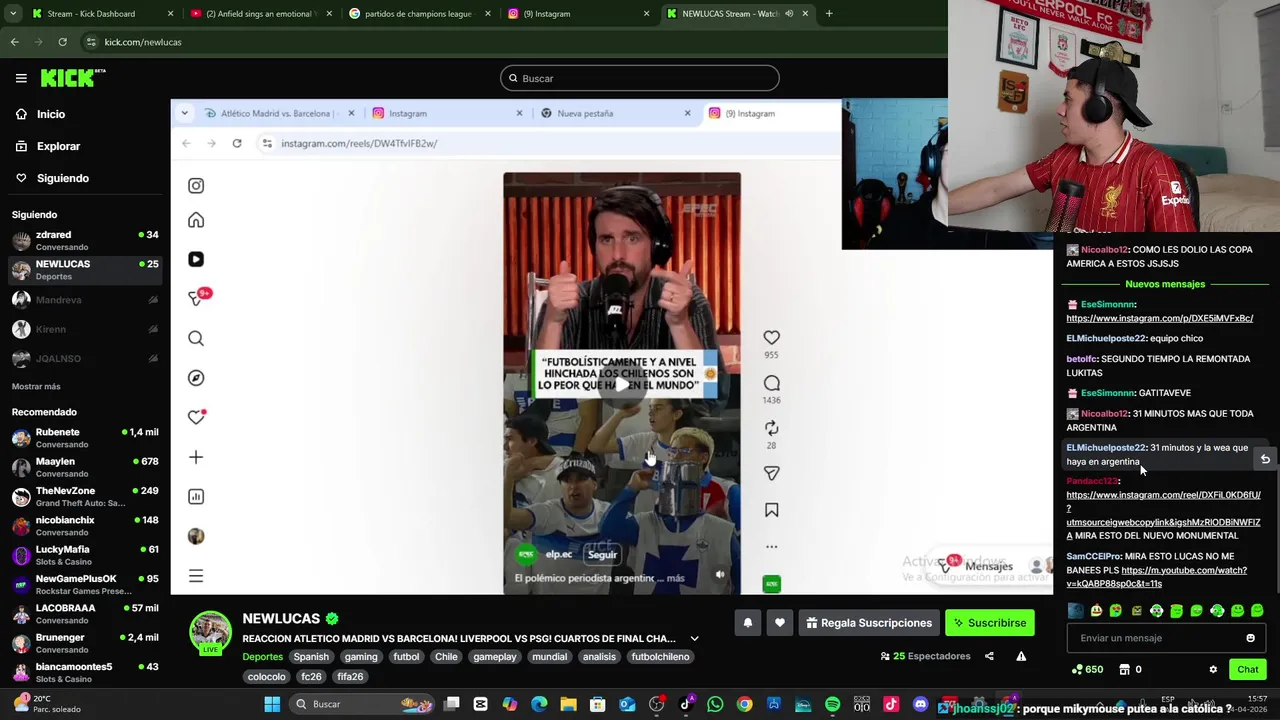Open WhatsApp from the taskbar
This screenshot has height=720, width=1280.
(715, 704)
